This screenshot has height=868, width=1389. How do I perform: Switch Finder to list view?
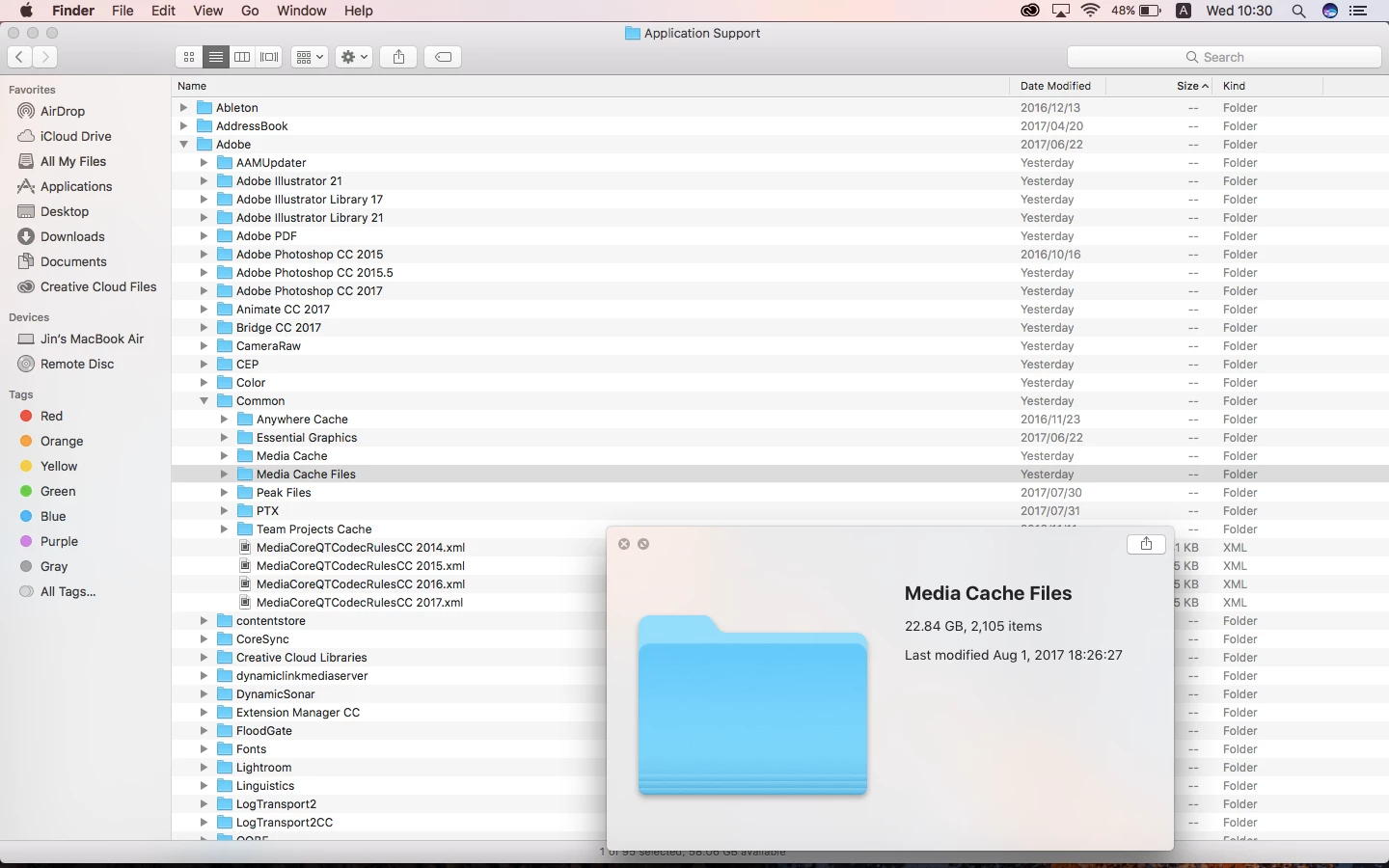216,57
